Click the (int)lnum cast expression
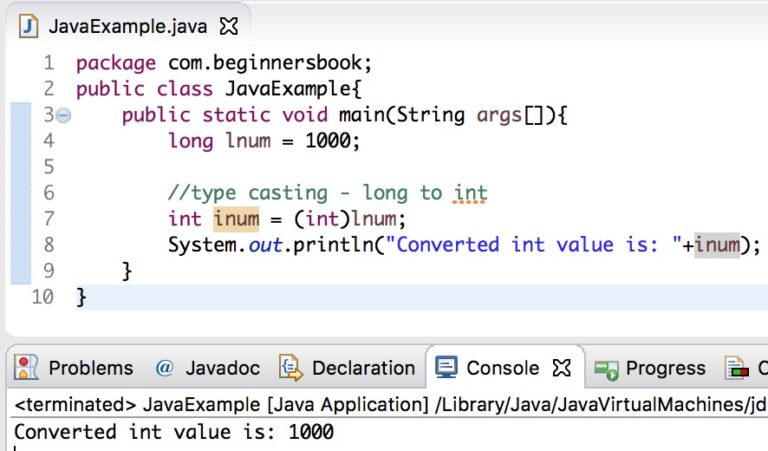The height and width of the screenshot is (451, 768). (x=345, y=218)
